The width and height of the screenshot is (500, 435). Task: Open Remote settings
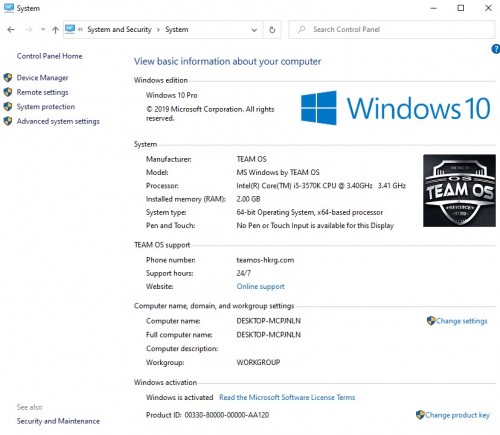pyautogui.click(x=42, y=92)
